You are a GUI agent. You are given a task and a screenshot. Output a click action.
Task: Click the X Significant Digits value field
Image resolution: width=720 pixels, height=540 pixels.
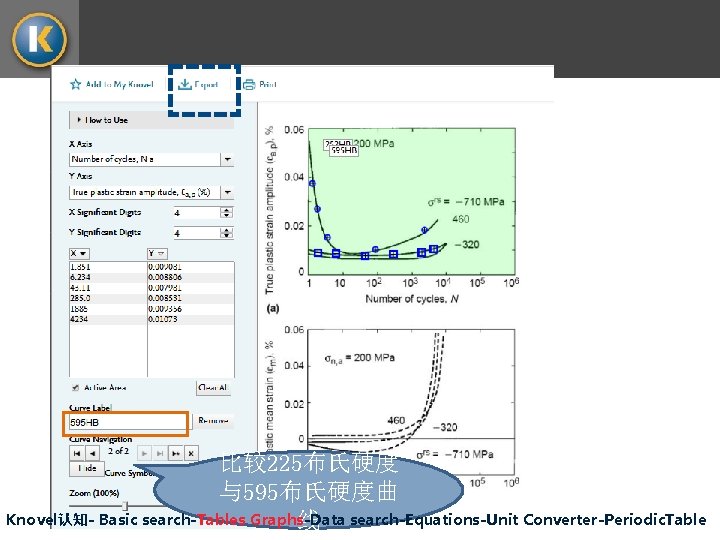197,213
